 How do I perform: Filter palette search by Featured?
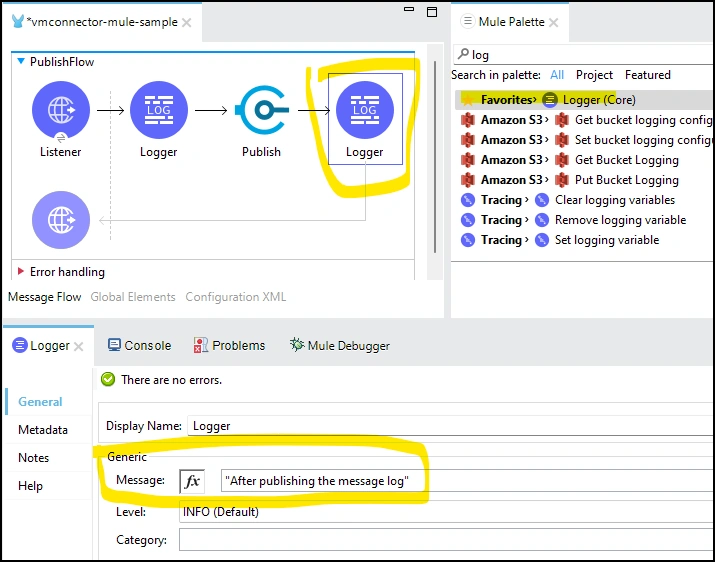pyautogui.click(x=648, y=75)
